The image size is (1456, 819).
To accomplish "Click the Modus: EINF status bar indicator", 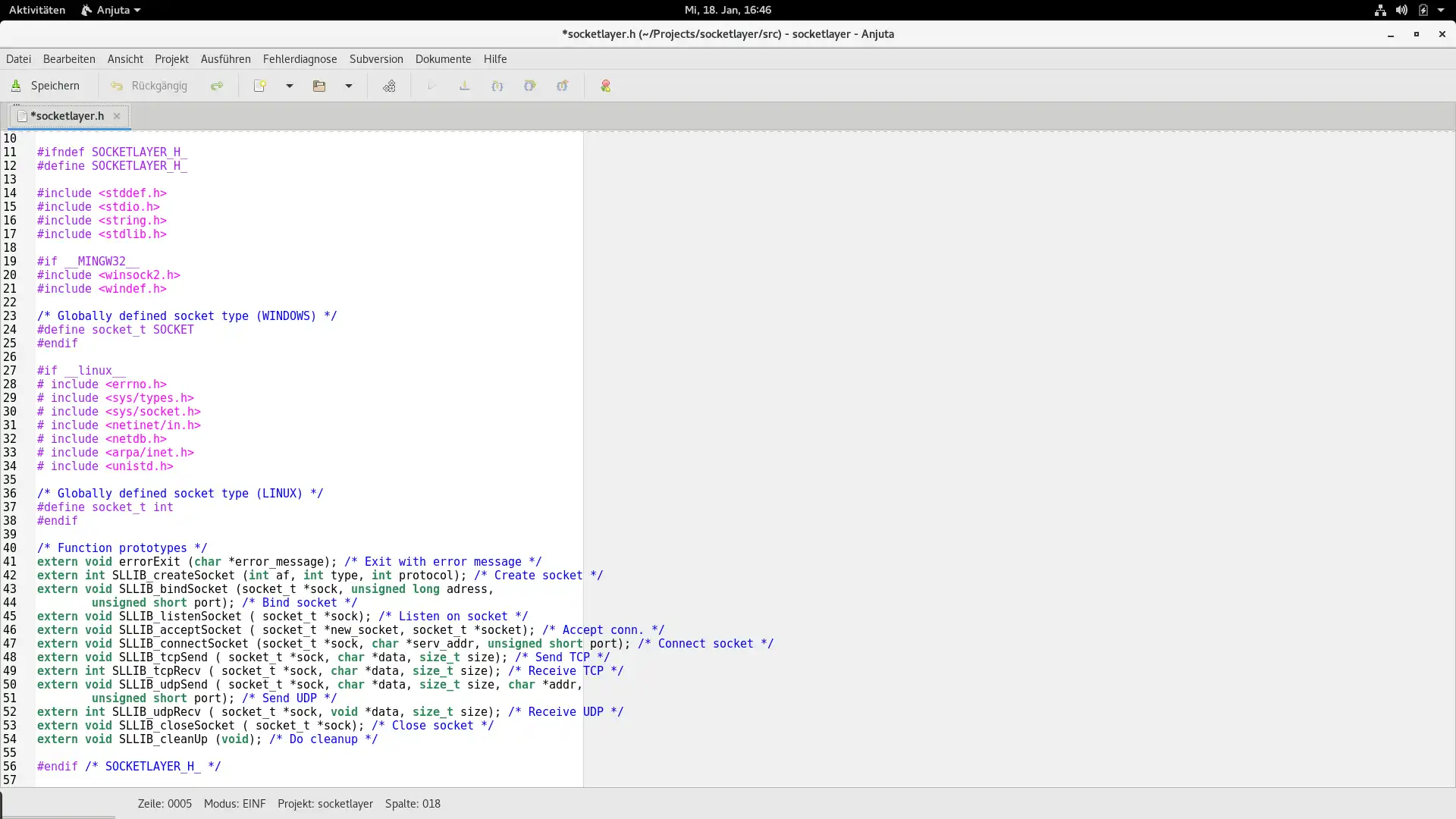I will (x=234, y=804).
